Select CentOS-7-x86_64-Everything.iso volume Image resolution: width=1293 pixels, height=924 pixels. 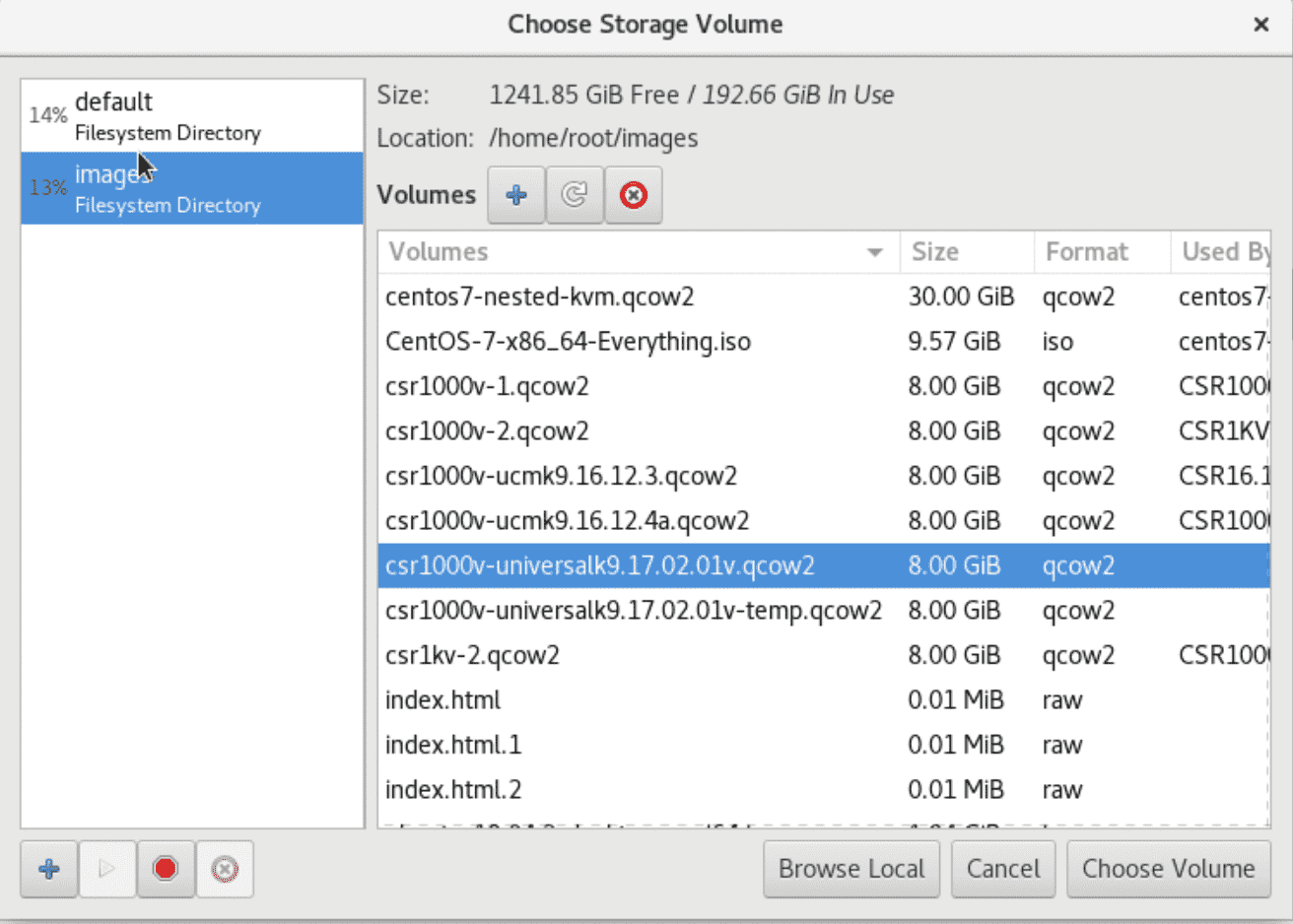coord(824,342)
